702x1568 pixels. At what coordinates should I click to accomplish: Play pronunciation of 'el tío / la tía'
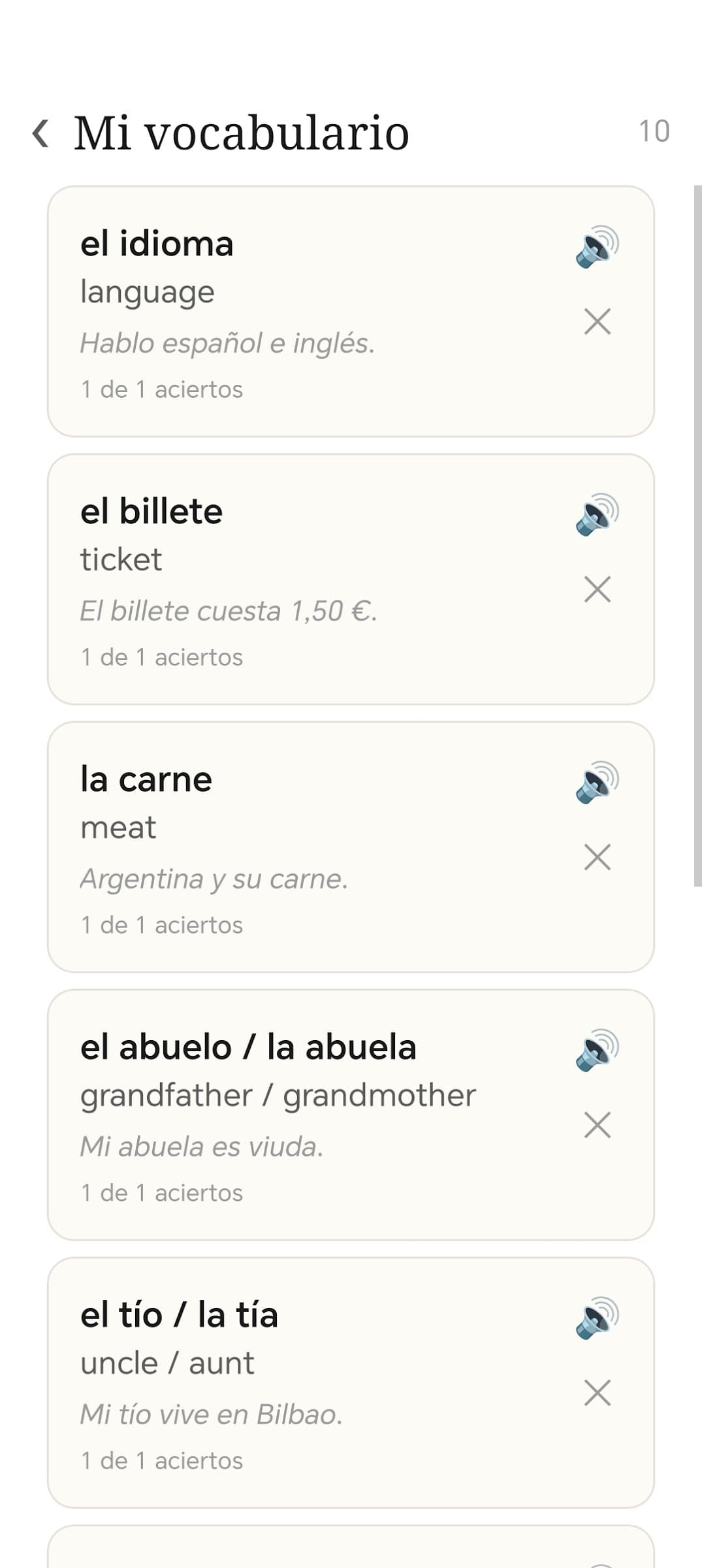pos(598,1318)
